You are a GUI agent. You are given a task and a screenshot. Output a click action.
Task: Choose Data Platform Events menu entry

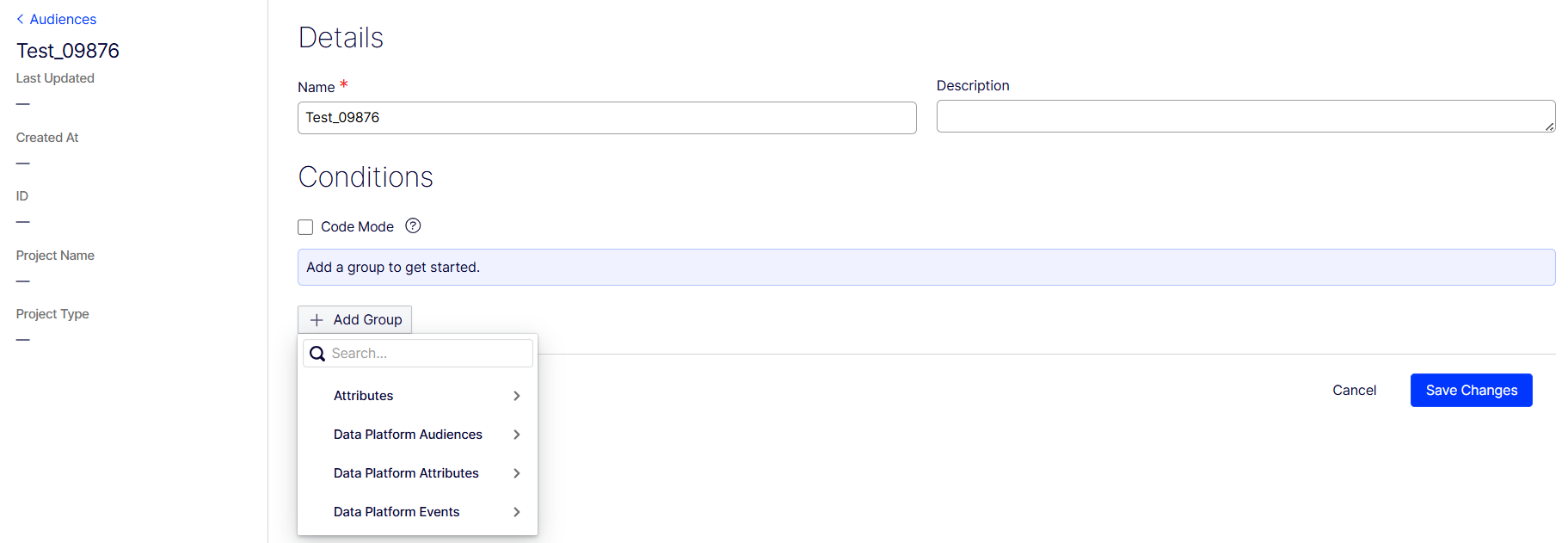397,512
